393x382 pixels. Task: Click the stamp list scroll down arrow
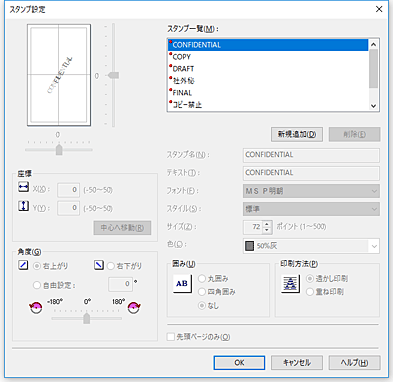pos(373,106)
